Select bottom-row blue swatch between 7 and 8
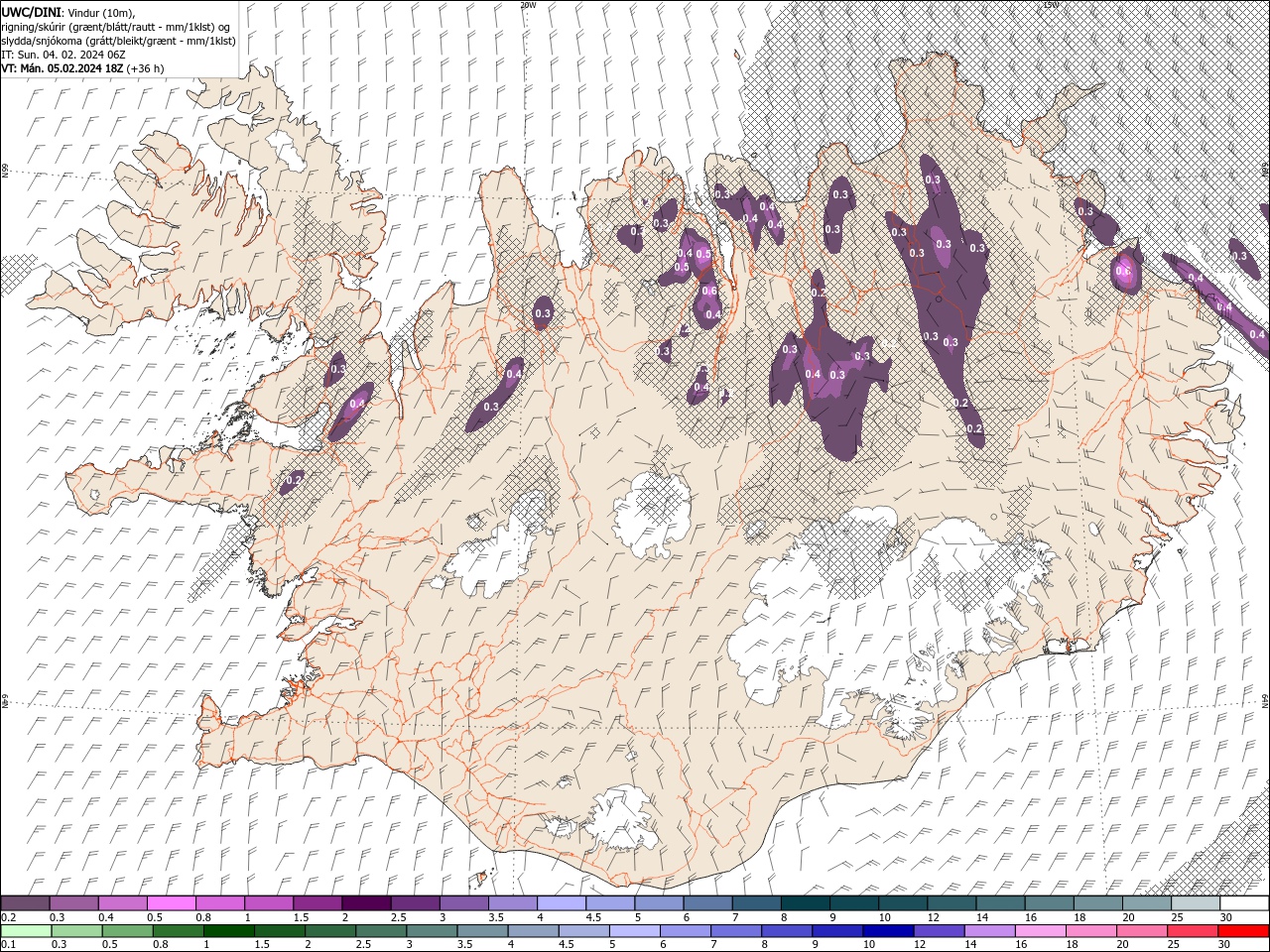The width and height of the screenshot is (1270, 952). 735,930
